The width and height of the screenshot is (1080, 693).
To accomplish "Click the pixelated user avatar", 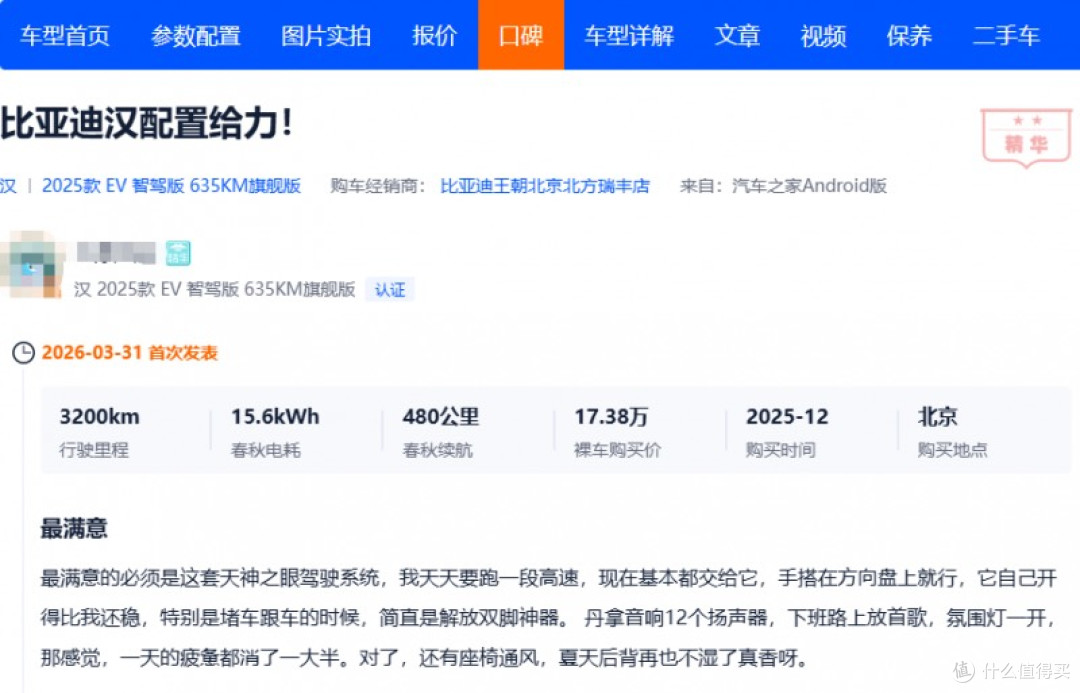I will click(32, 265).
